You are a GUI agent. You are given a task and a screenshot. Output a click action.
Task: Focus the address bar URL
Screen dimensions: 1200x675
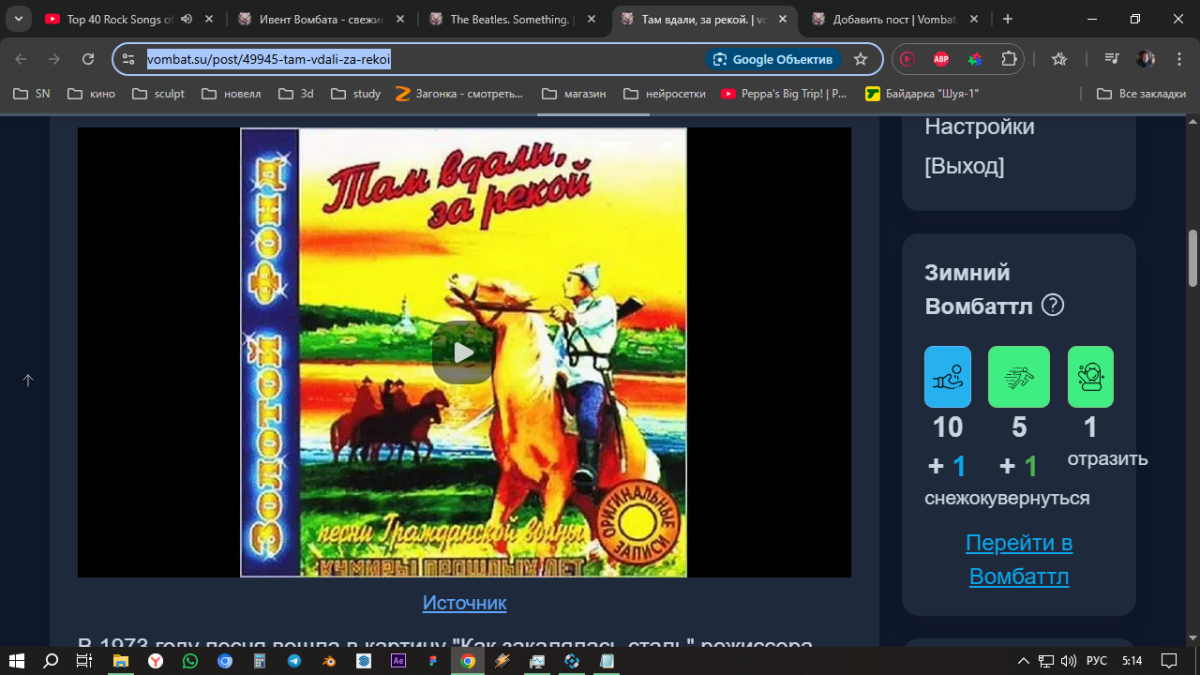click(268, 59)
